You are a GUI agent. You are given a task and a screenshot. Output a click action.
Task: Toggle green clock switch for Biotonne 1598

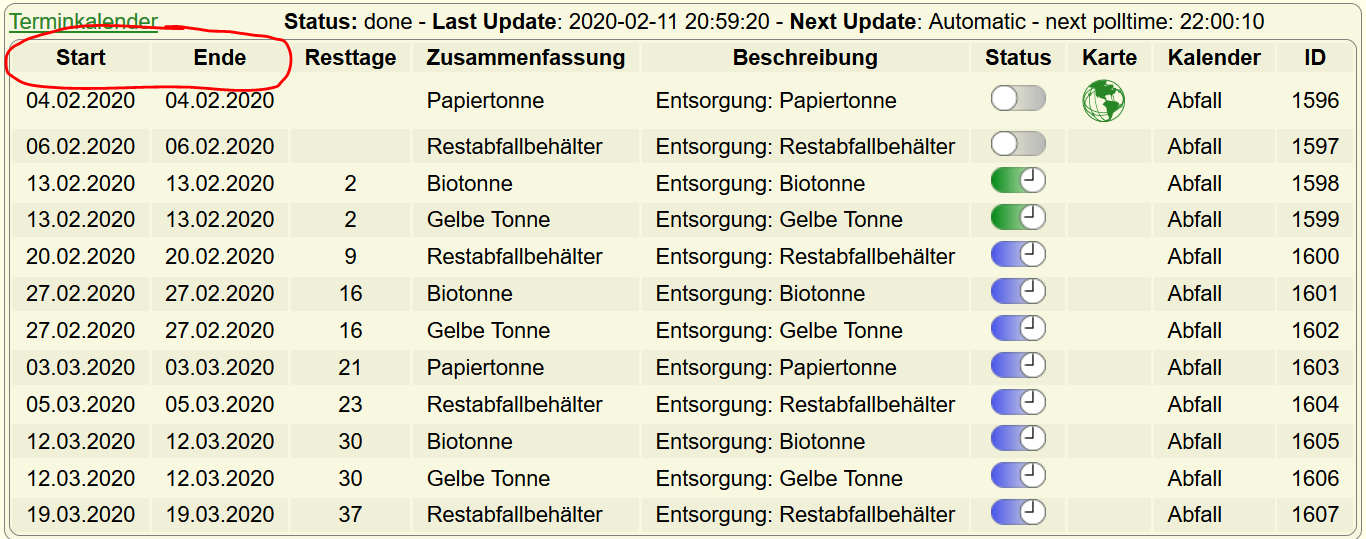pyautogui.click(x=1018, y=181)
